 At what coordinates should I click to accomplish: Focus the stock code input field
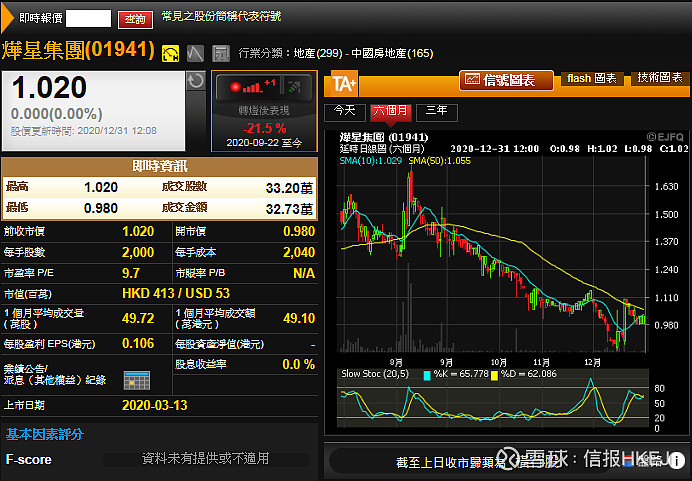click(x=88, y=18)
